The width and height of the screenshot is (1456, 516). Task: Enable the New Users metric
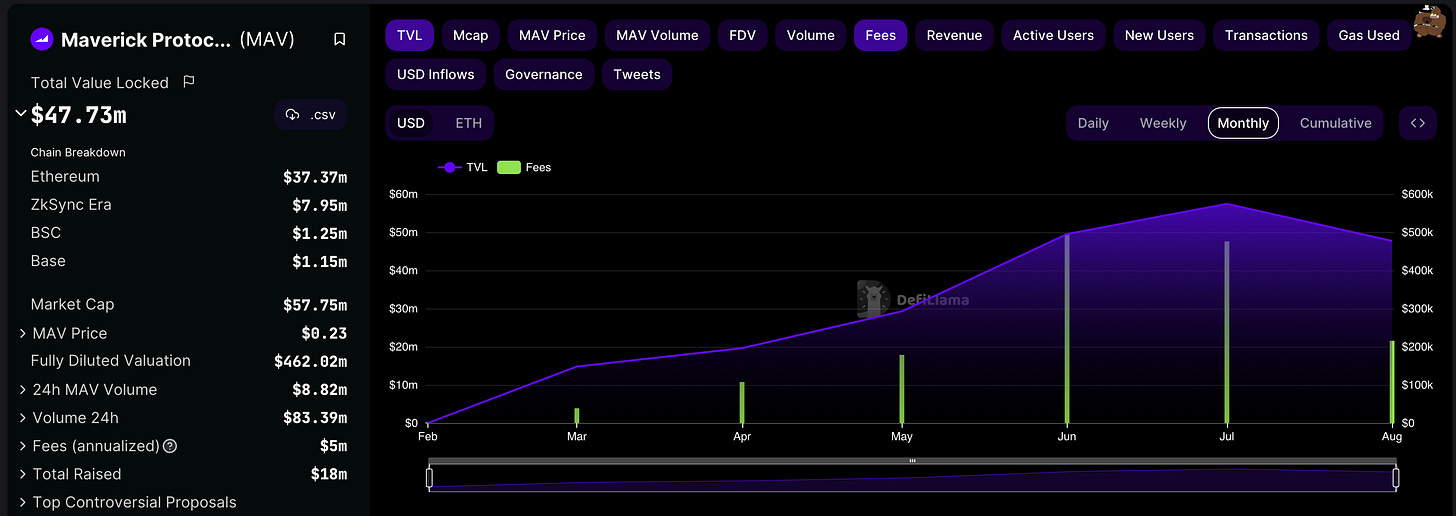pyautogui.click(x=1159, y=35)
